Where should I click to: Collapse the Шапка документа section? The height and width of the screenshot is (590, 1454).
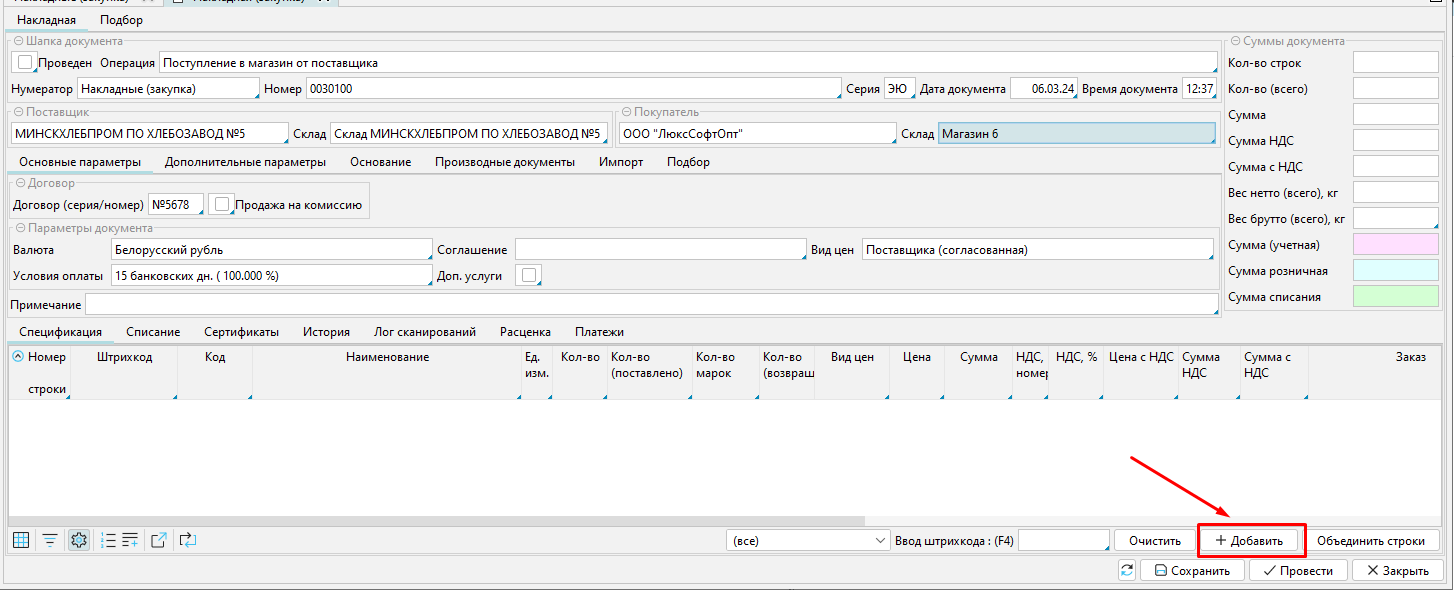[18, 41]
